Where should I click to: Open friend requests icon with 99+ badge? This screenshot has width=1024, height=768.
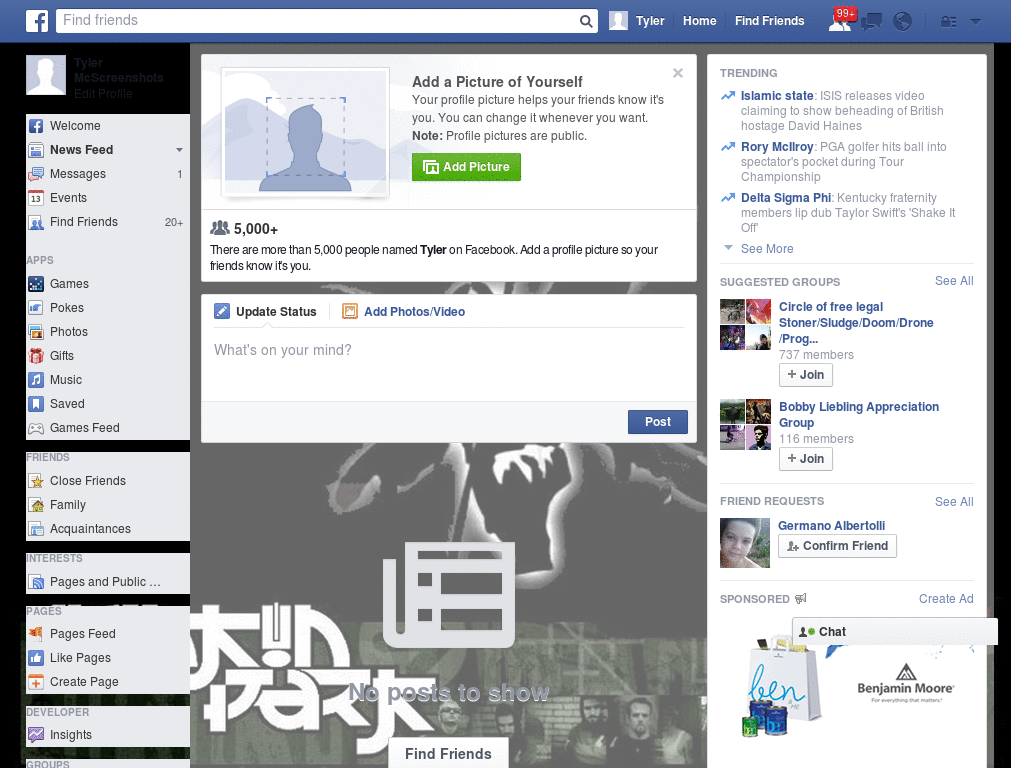click(x=840, y=21)
